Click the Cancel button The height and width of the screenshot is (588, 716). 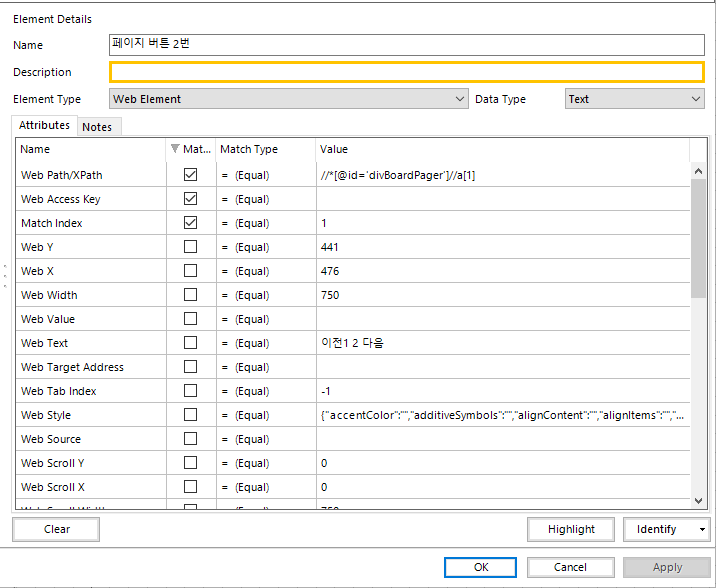[x=570, y=567]
